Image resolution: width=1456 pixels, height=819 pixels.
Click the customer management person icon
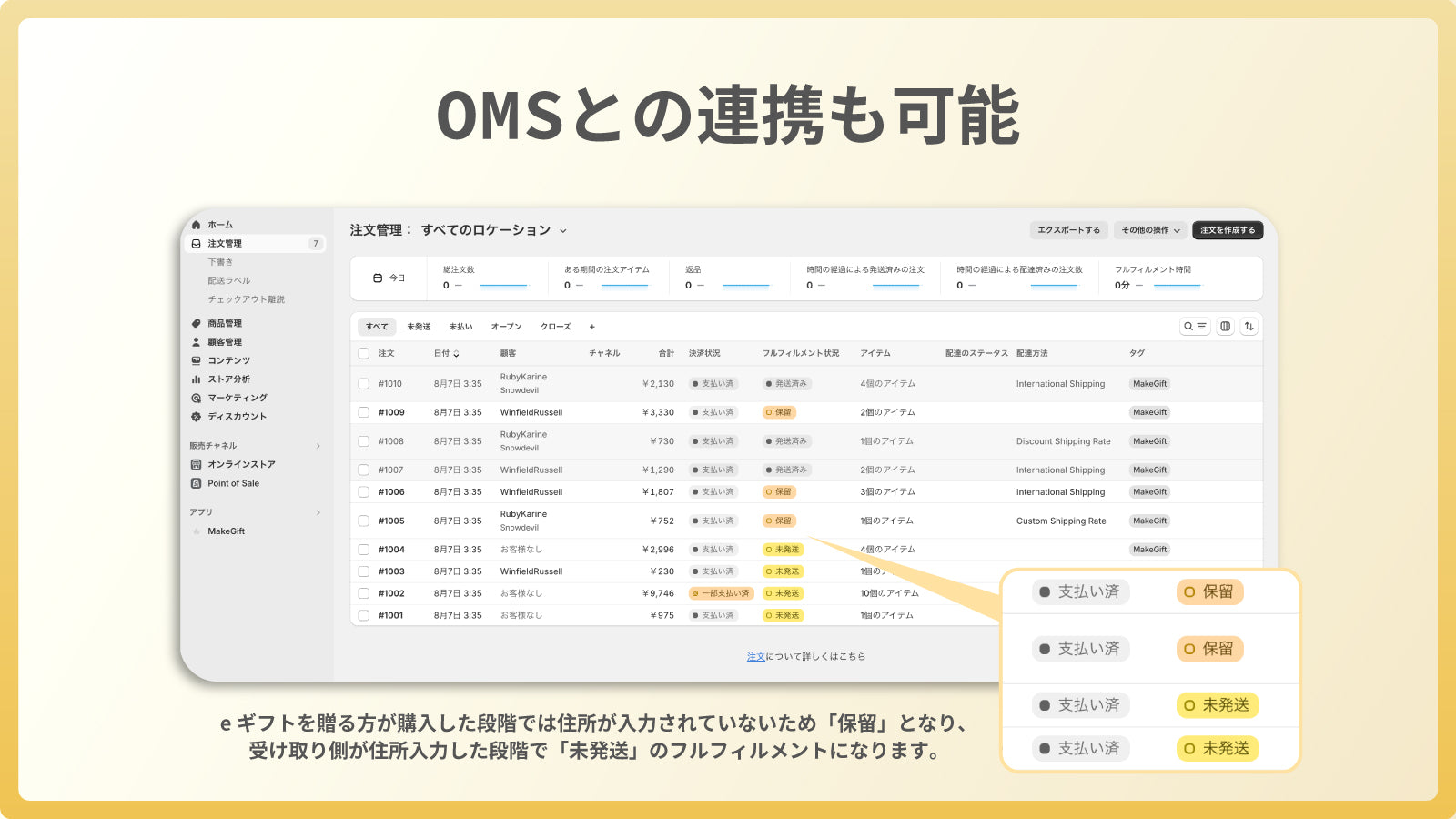(196, 342)
